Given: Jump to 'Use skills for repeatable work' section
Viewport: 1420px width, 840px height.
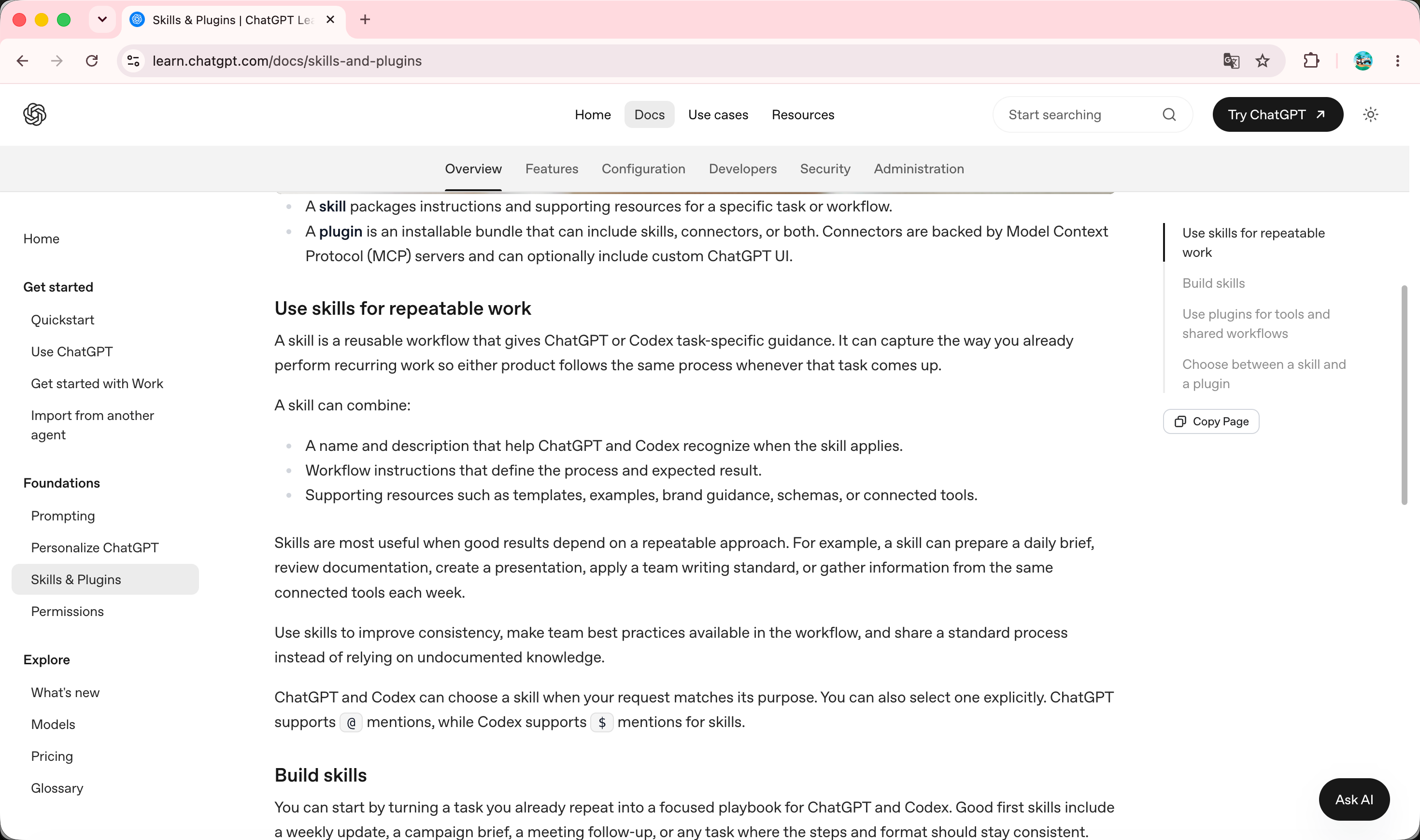Looking at the screenshot, I should [x=1253, y=242].
